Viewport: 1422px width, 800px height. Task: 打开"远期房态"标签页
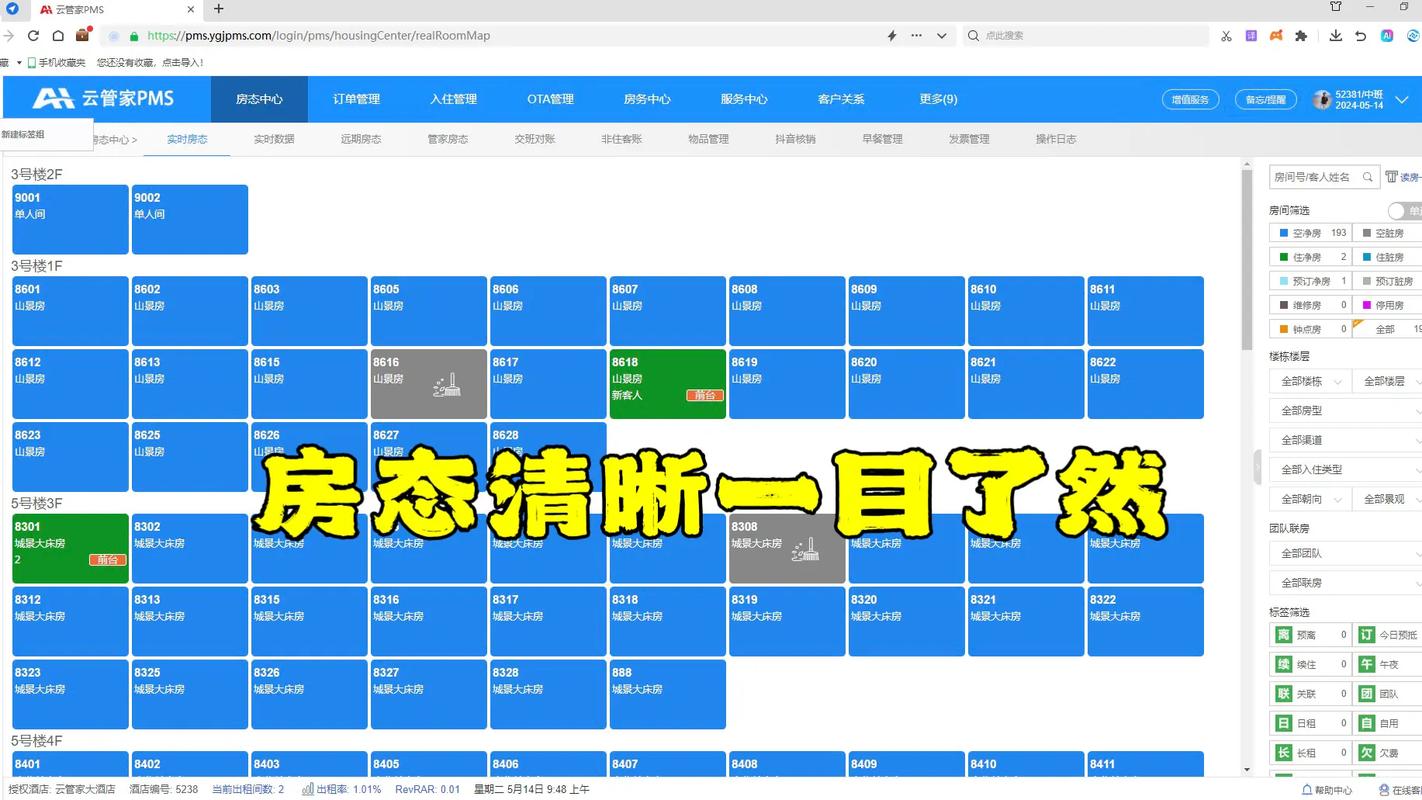(x=361, y=139)
